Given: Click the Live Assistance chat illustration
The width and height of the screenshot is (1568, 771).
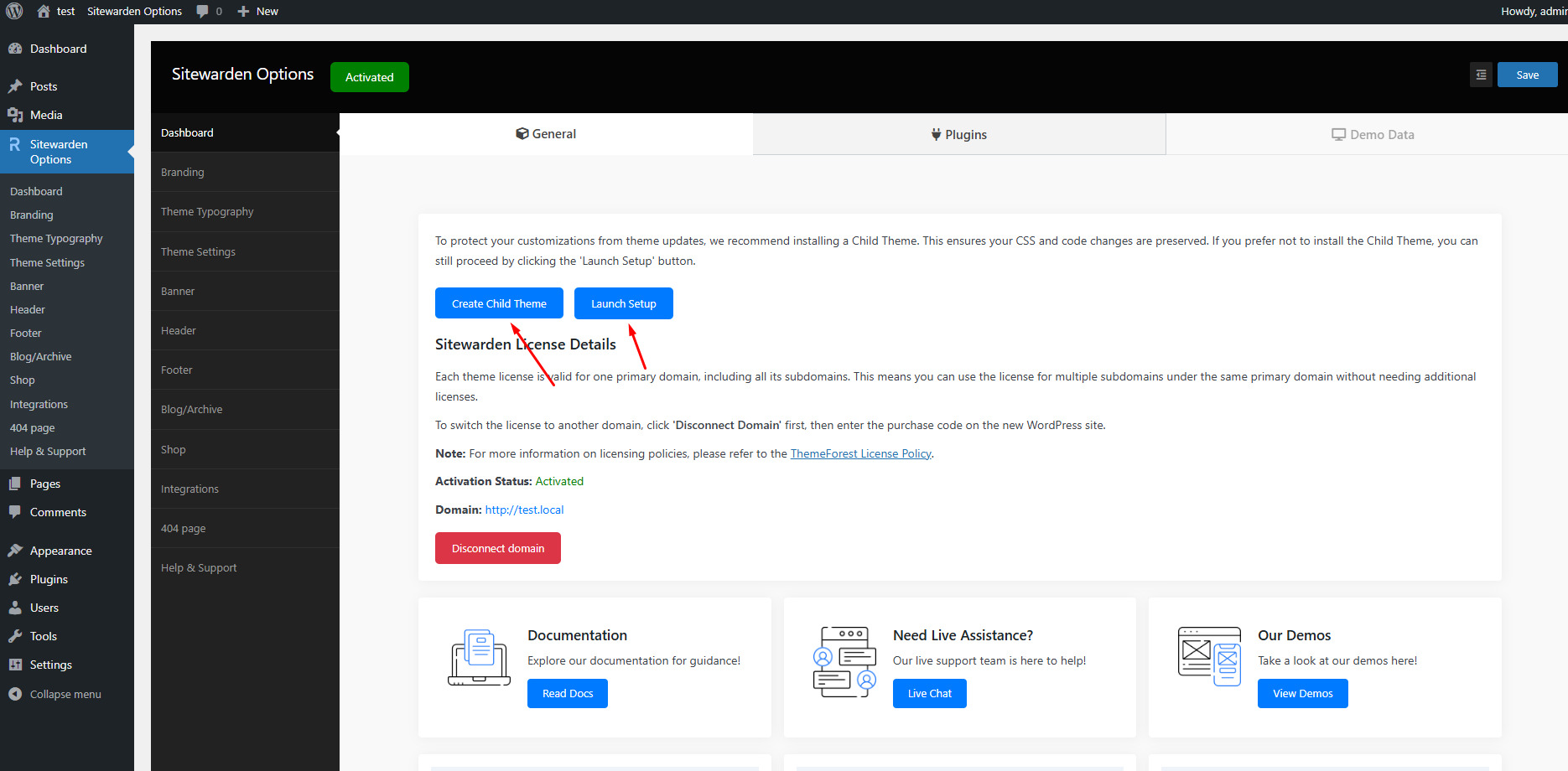Looking at the screenshot, I should [844, 662].
